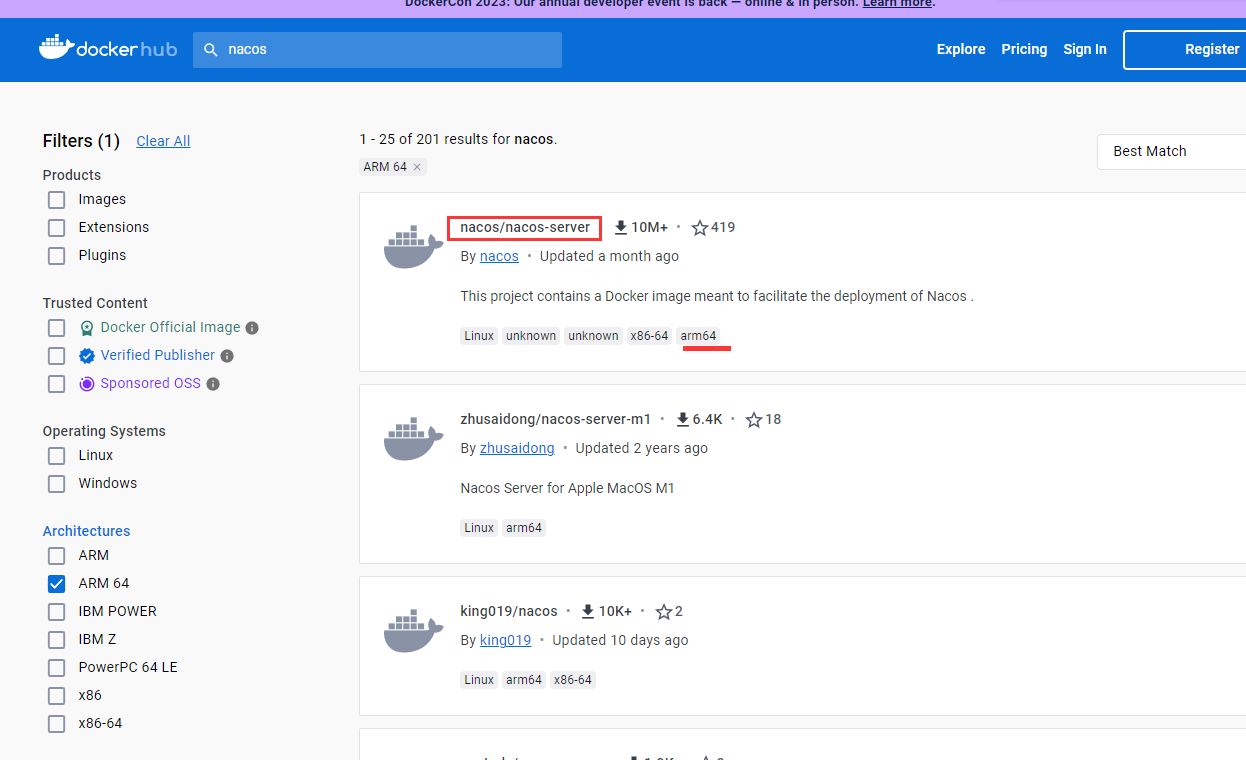The image size is (1246, 760).
Task: Click the Register button
Action: (1185, 49)
